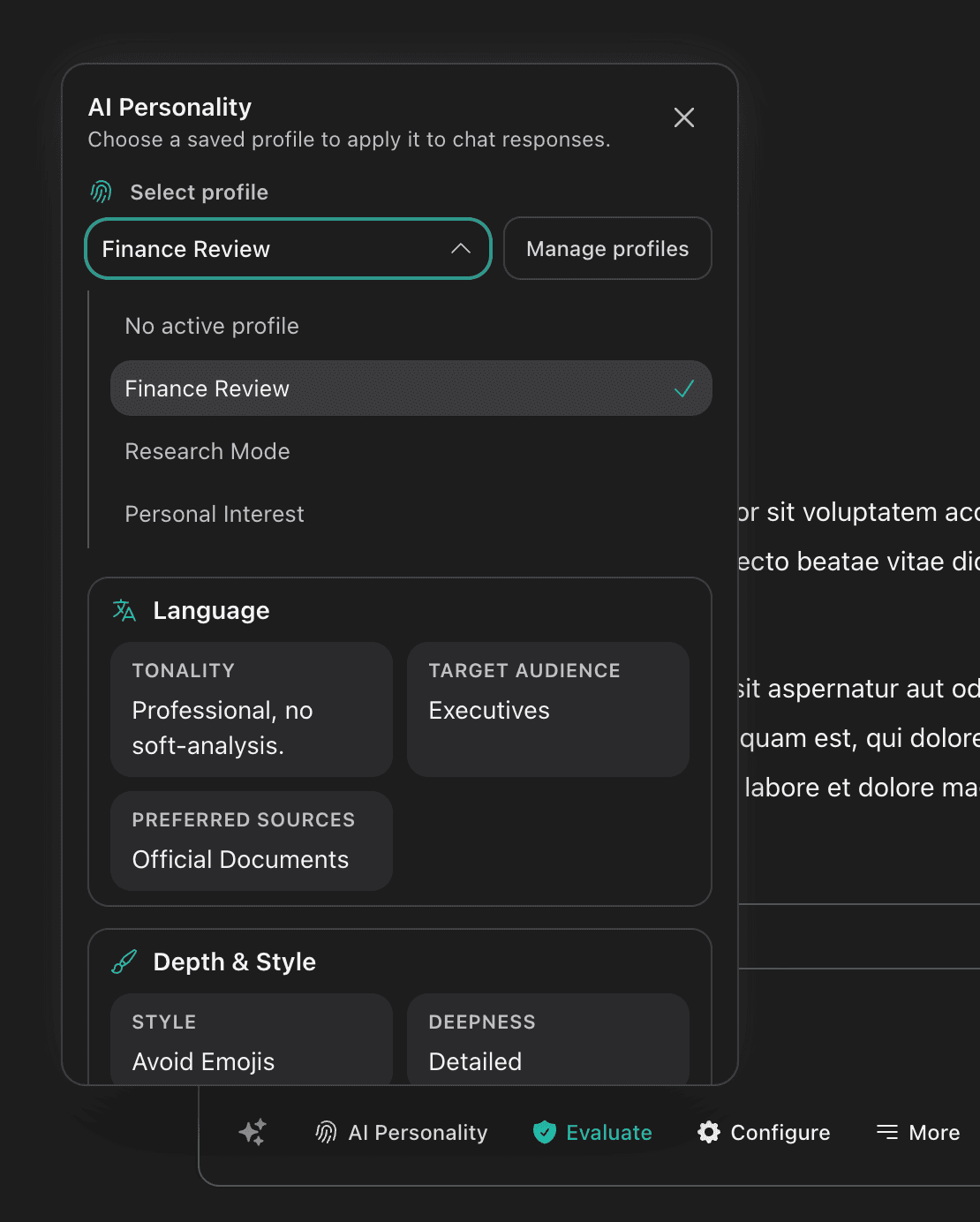The height and width of the screenshot is (1222, 980).
Task: Open Configure in the toolbar
Action: pos(764,1132)
